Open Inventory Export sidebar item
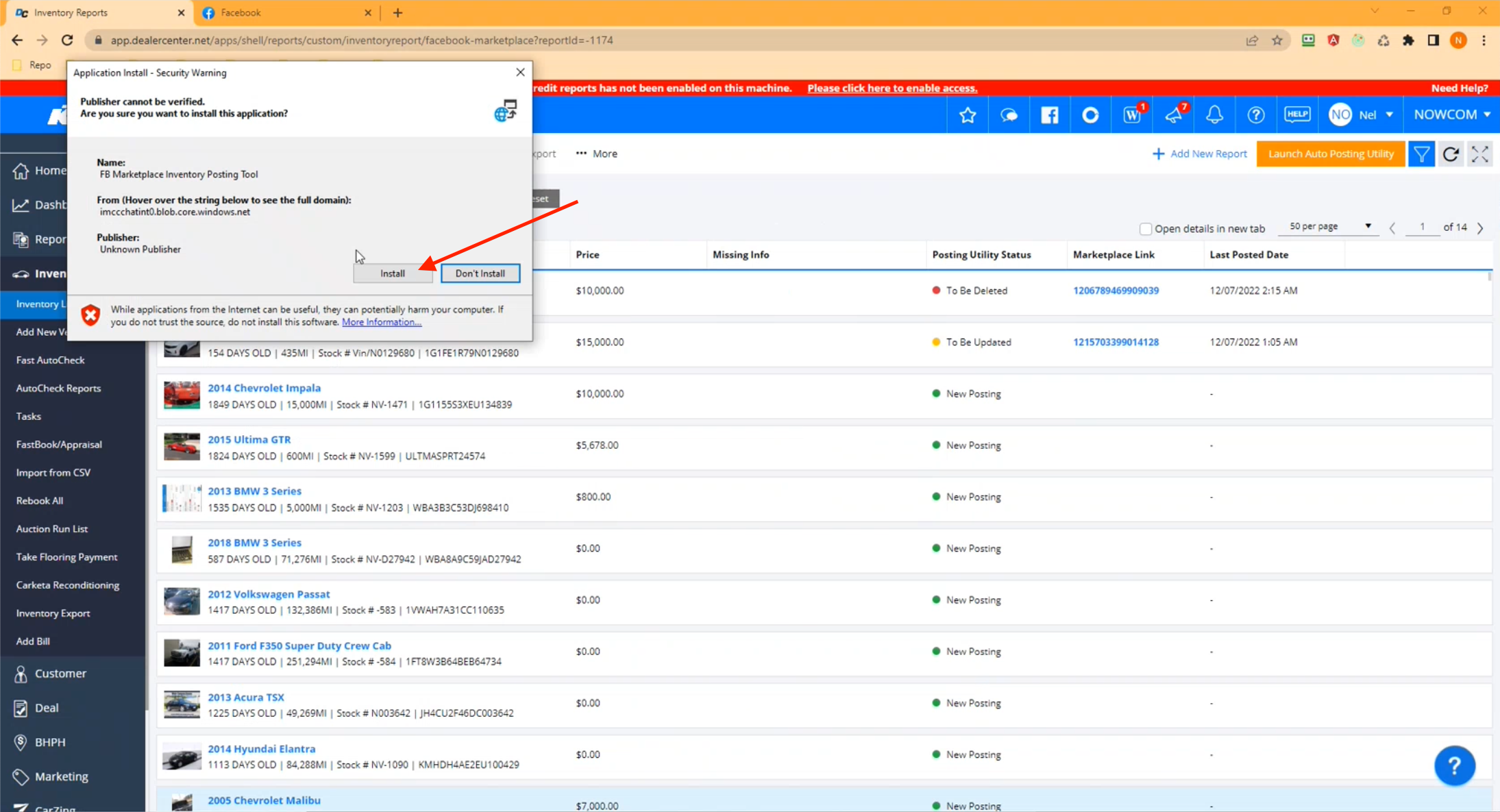Screen dimensions: 1500x812 (53, 613)
